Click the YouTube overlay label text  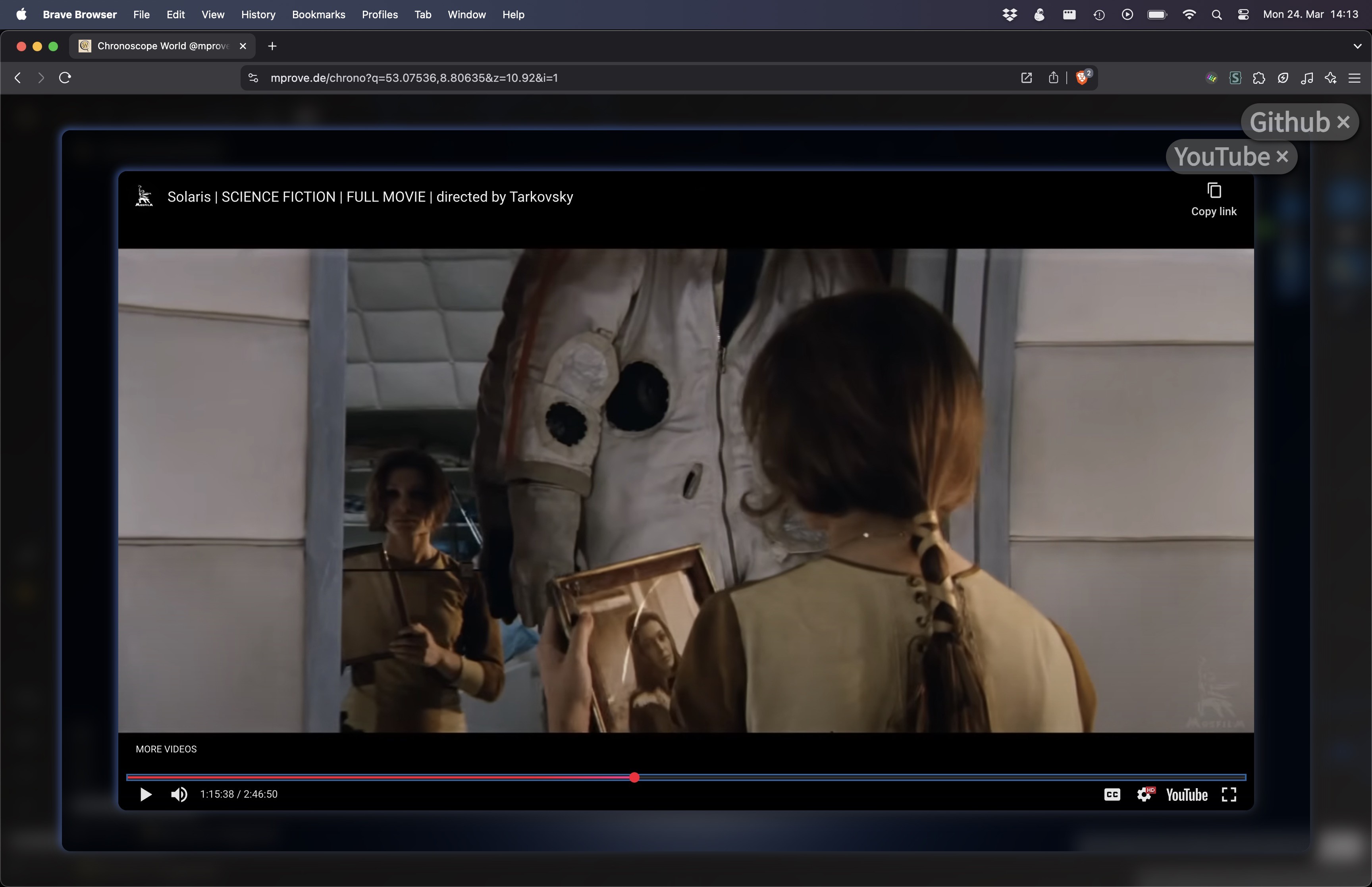(1222, 157)
